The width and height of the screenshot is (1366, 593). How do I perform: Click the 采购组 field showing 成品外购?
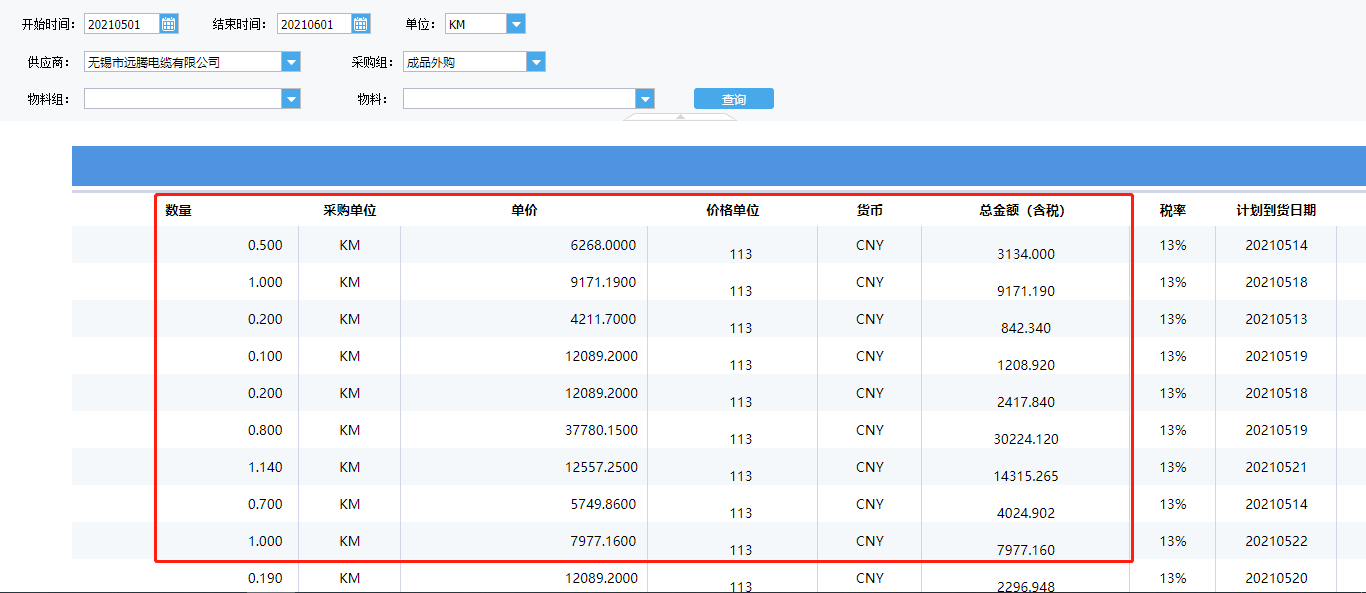click(x=465, y=62)
